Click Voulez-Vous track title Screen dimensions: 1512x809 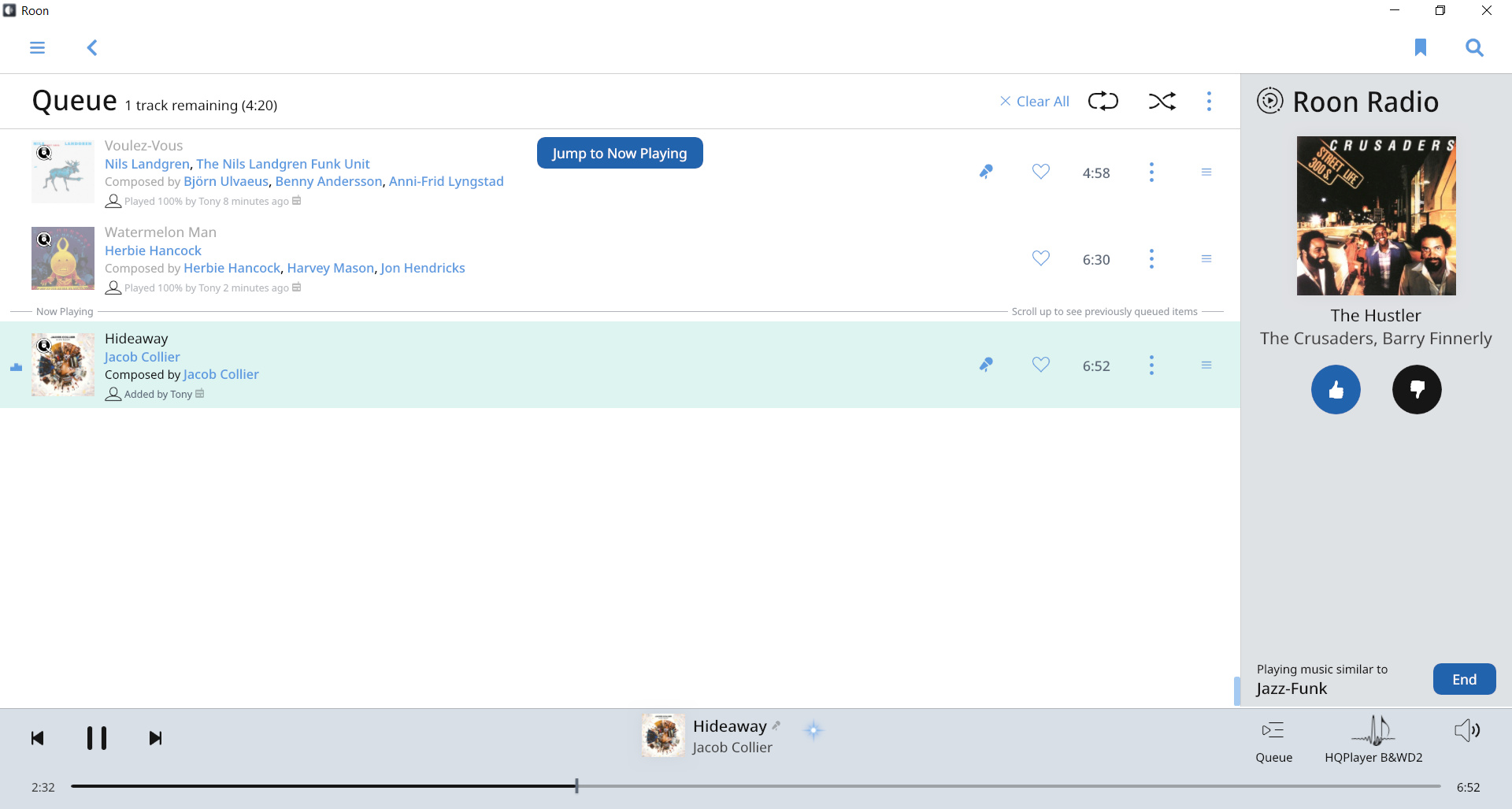click(143, 146)
